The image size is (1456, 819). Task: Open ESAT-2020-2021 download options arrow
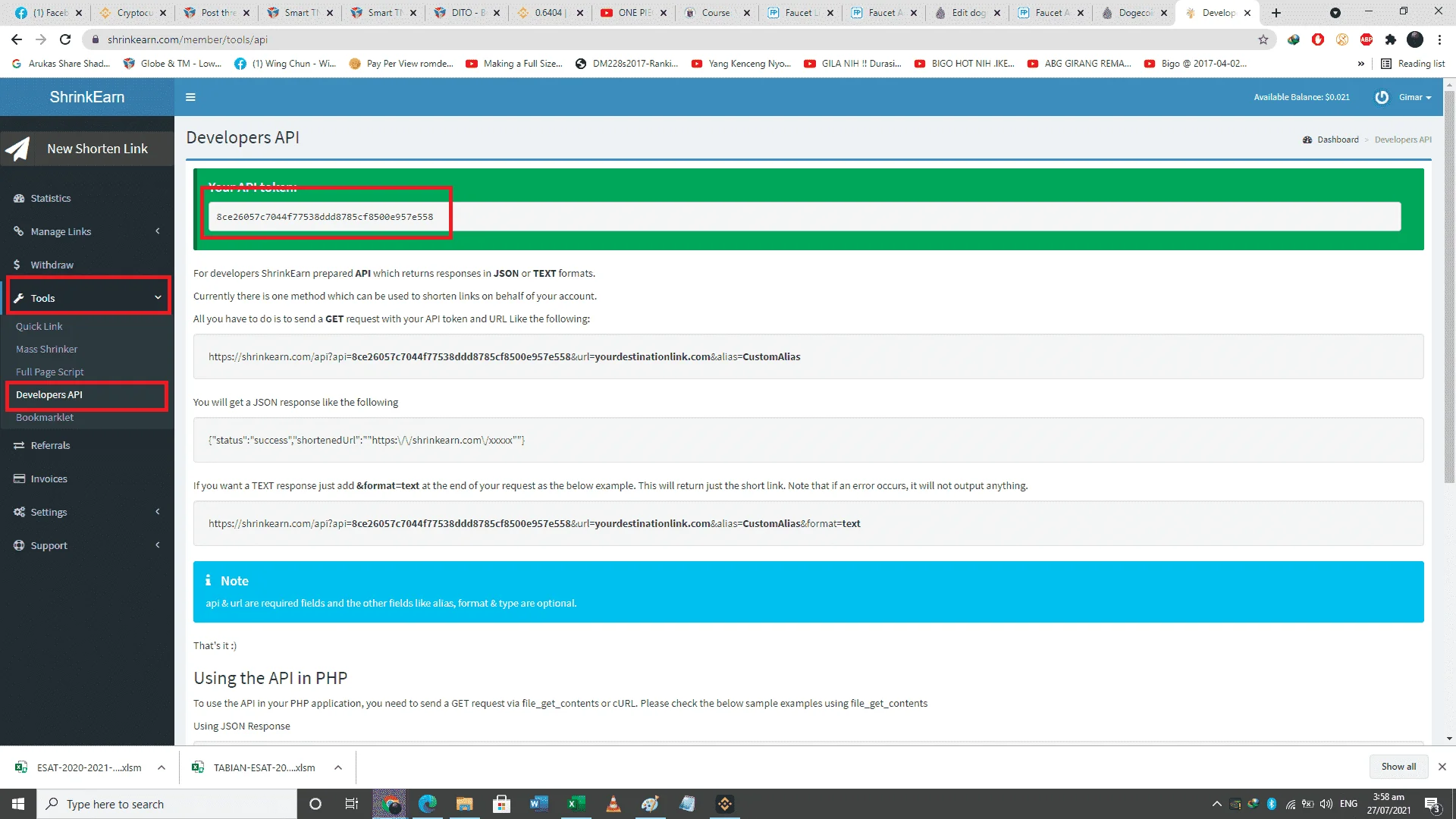pos(162,767)
